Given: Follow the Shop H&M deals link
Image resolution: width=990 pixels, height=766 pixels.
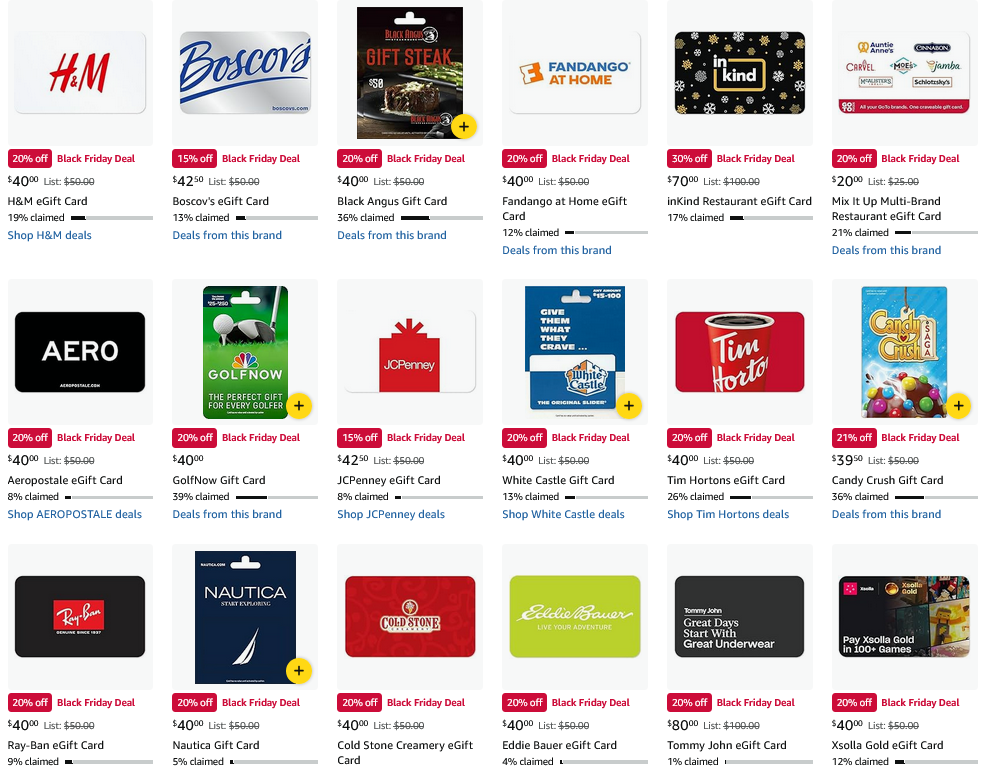Looking at the screenshot, I should 49,235.
